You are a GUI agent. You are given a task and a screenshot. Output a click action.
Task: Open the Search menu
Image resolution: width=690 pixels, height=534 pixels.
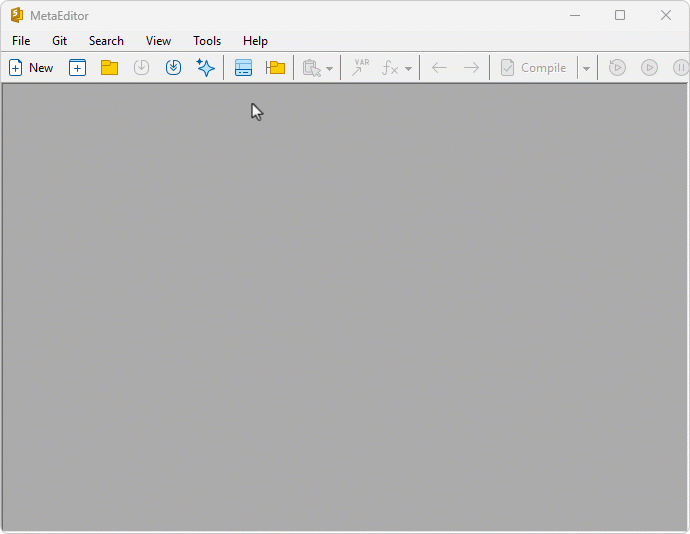pyautogui.click(x=106, y=41)
